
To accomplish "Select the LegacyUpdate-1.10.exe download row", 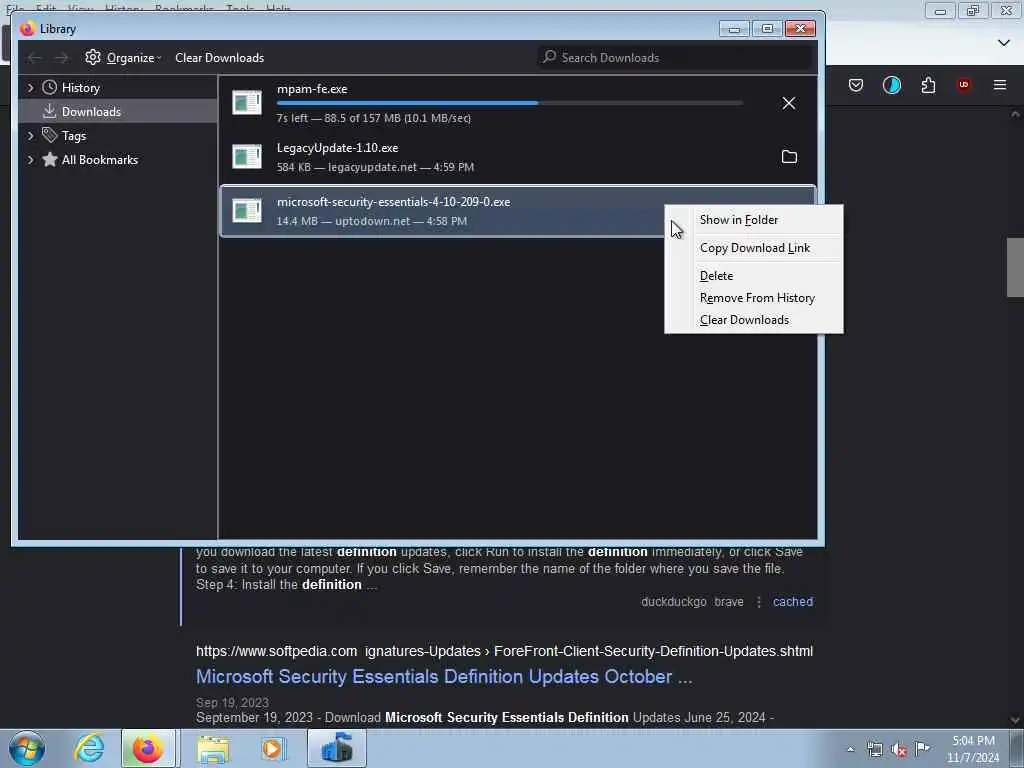I will click(518, 157).
